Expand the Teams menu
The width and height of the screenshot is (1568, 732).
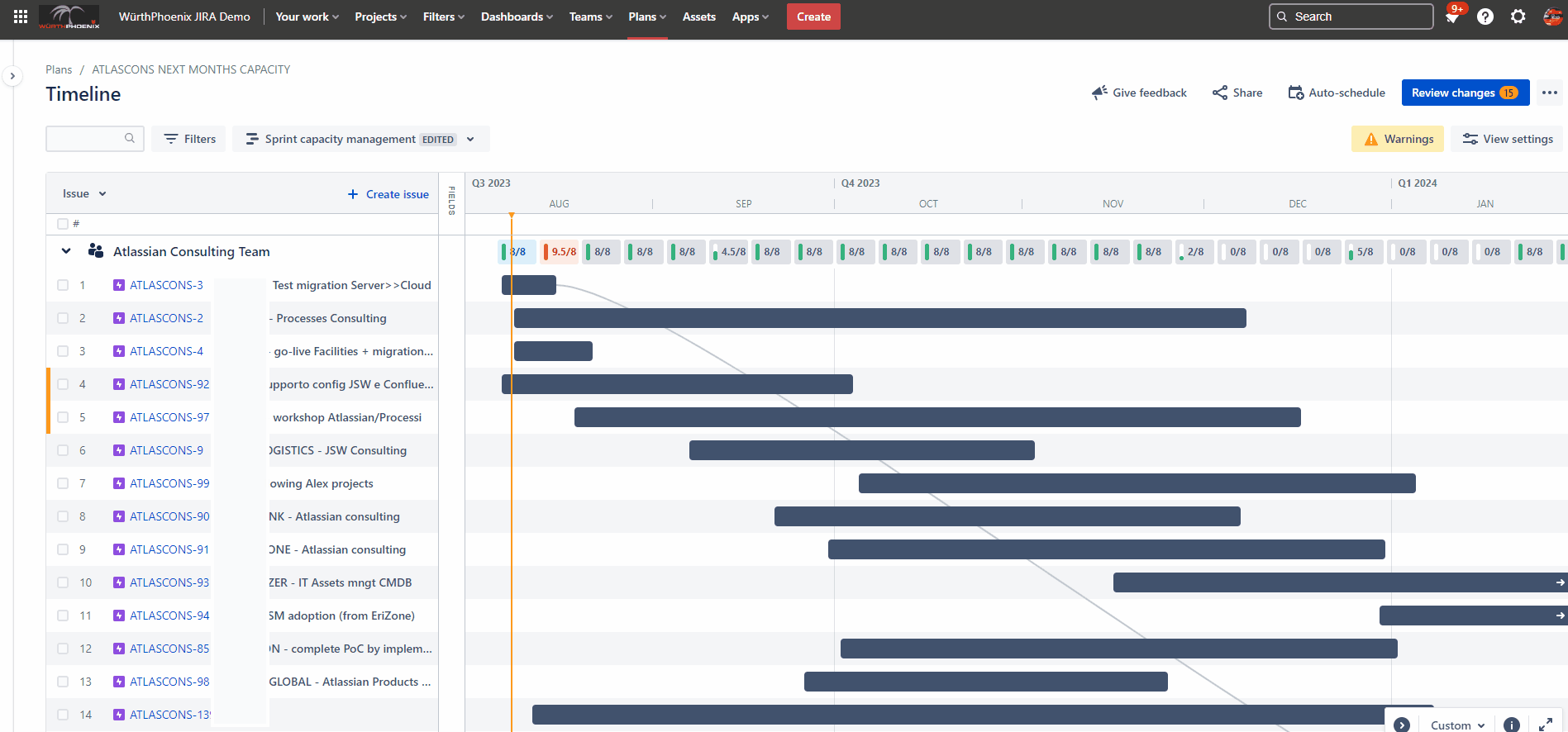(590, 17)
